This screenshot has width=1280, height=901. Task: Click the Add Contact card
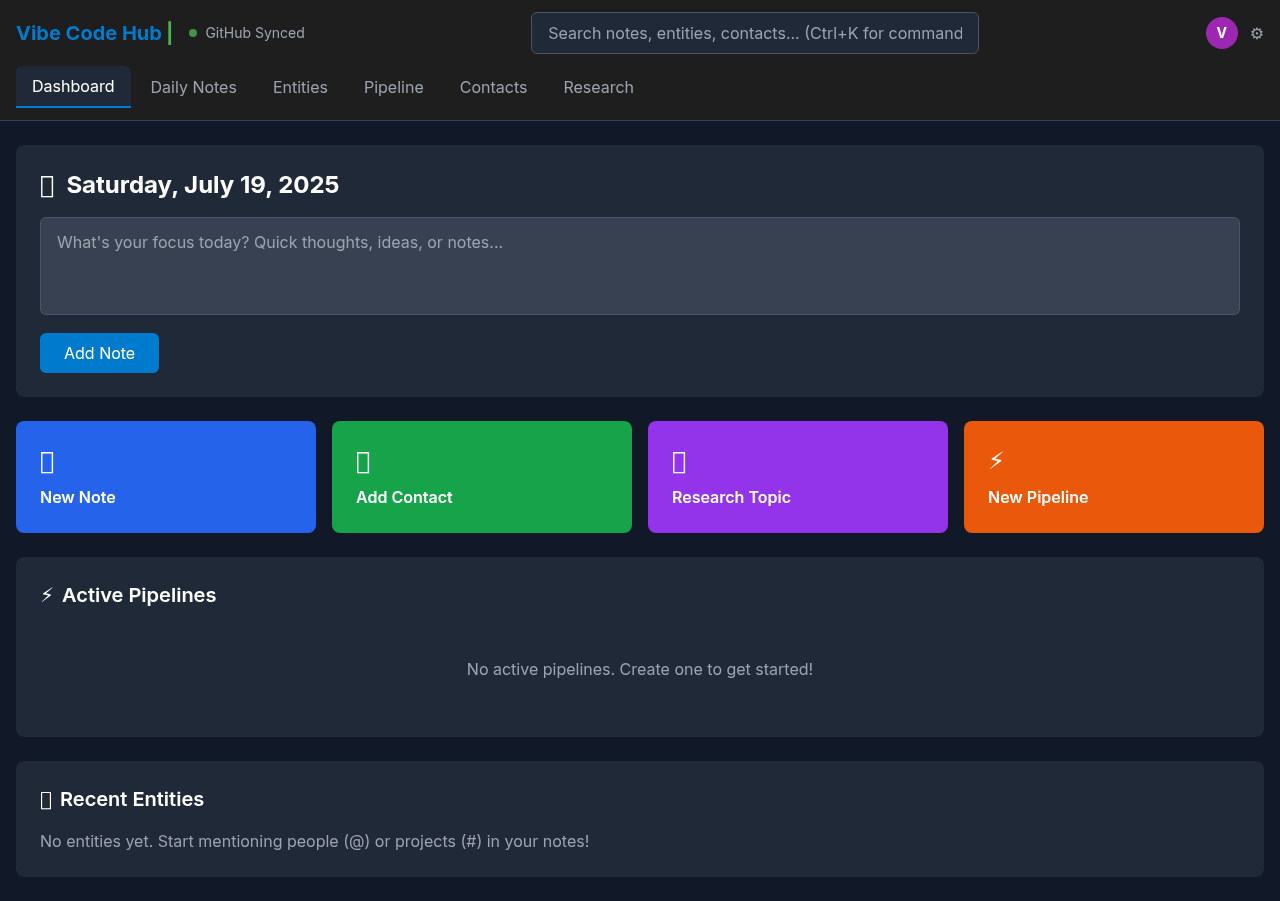tap(481, 477)
